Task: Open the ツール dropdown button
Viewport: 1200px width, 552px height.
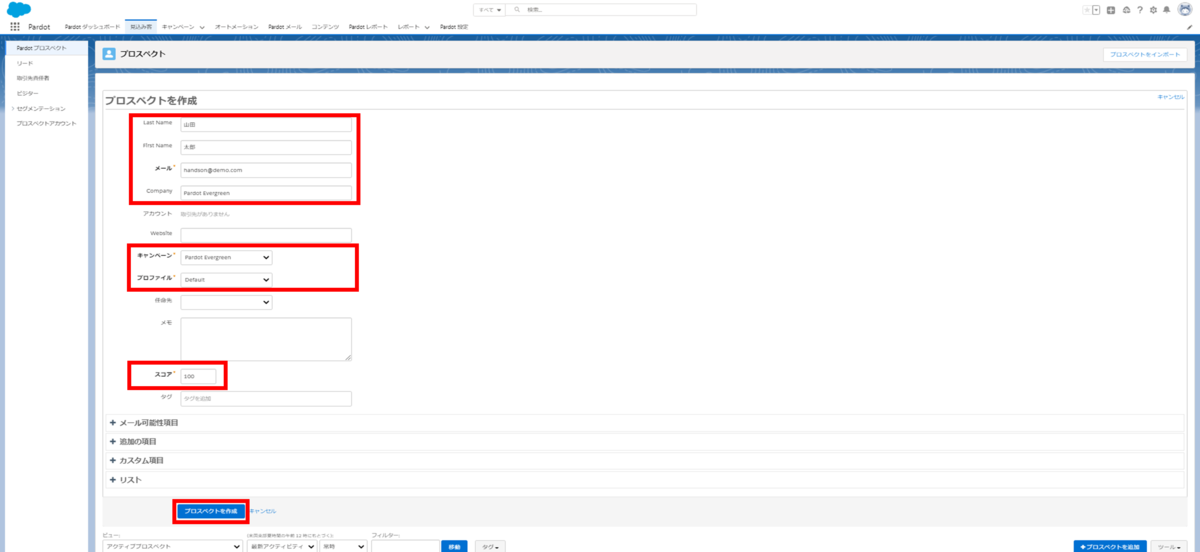Action: 1167,547
